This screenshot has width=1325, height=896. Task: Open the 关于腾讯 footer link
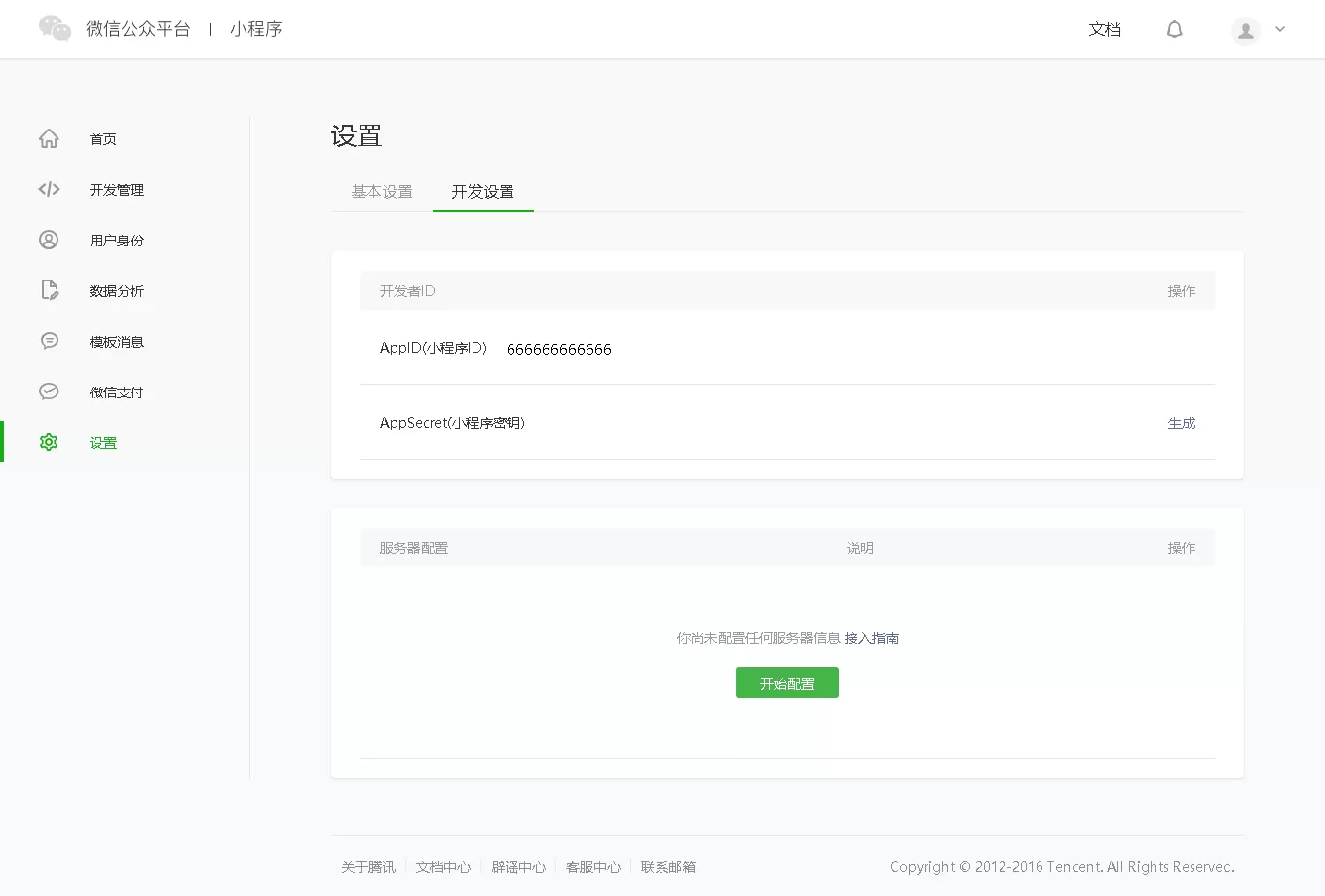(x=368, y=867)
